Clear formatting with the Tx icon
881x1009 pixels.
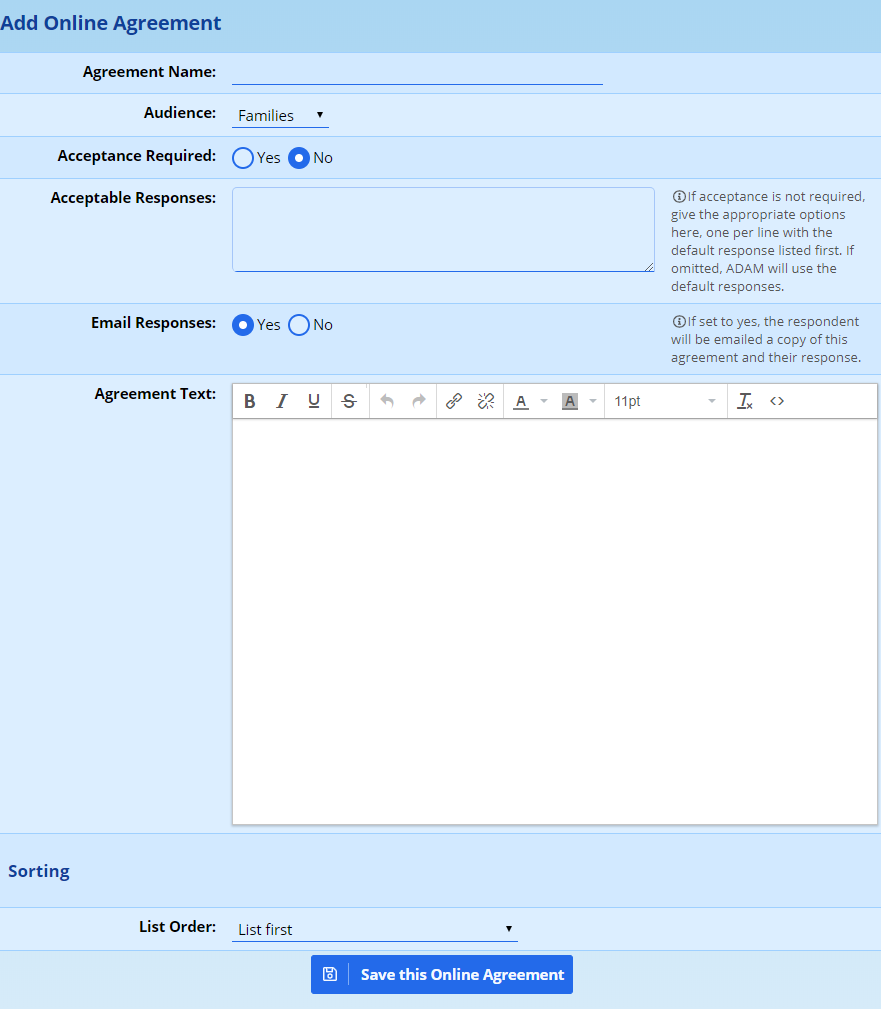(x=745, y=401)
